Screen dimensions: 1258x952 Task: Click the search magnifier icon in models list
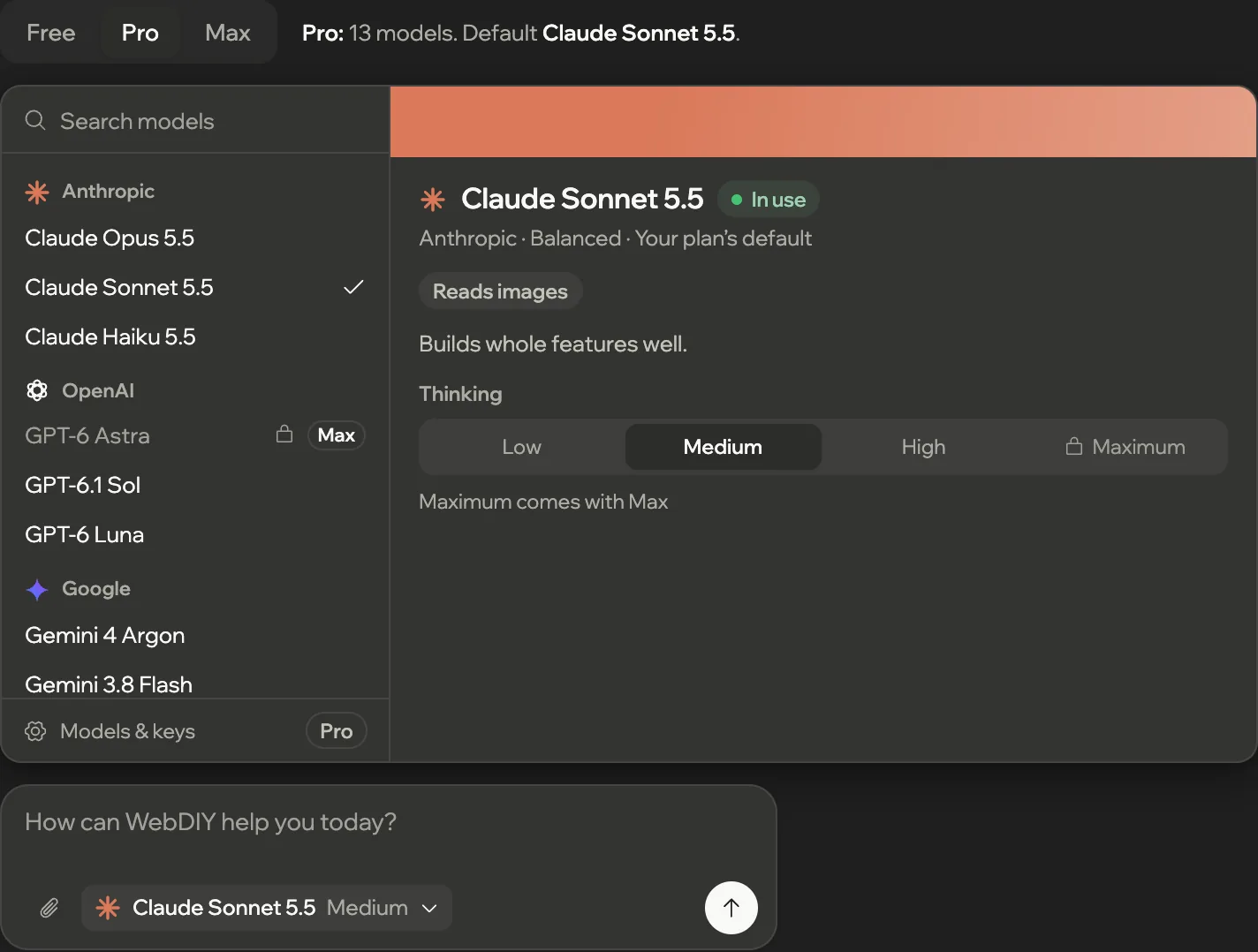tap(35, 120)
